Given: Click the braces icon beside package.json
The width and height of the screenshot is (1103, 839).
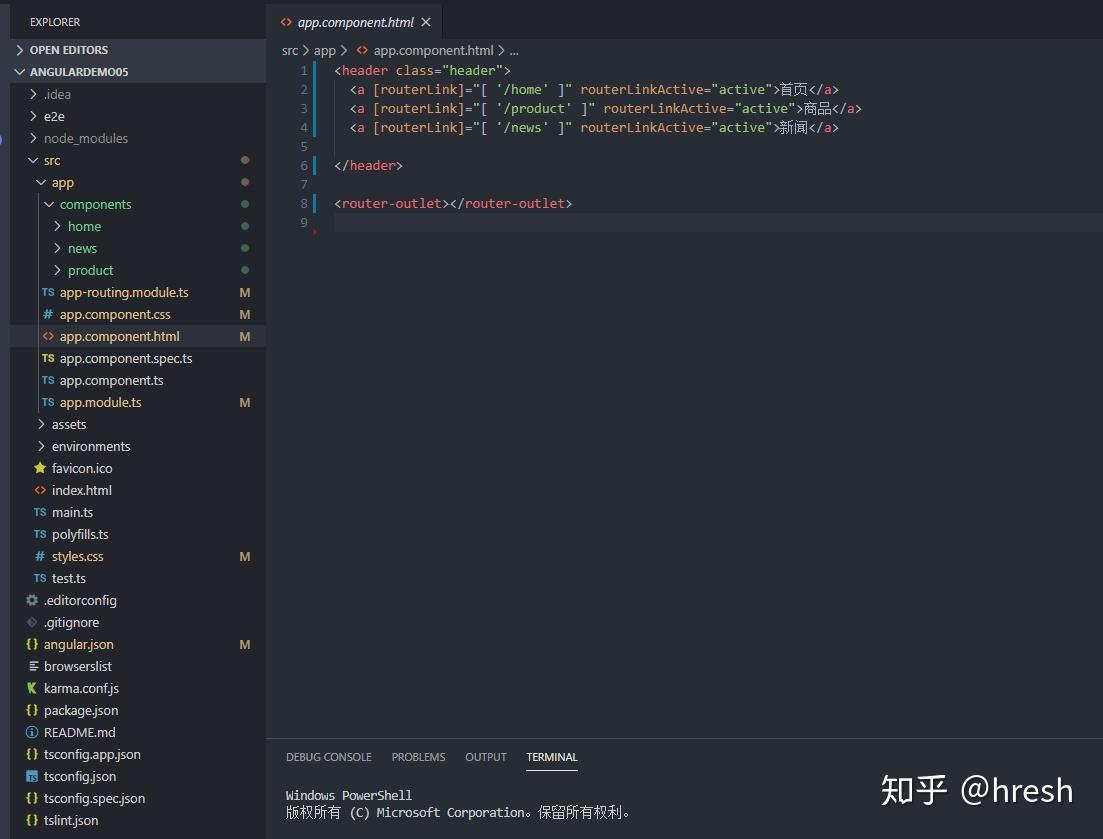Looking at the screenshot, I should point(32,710).
